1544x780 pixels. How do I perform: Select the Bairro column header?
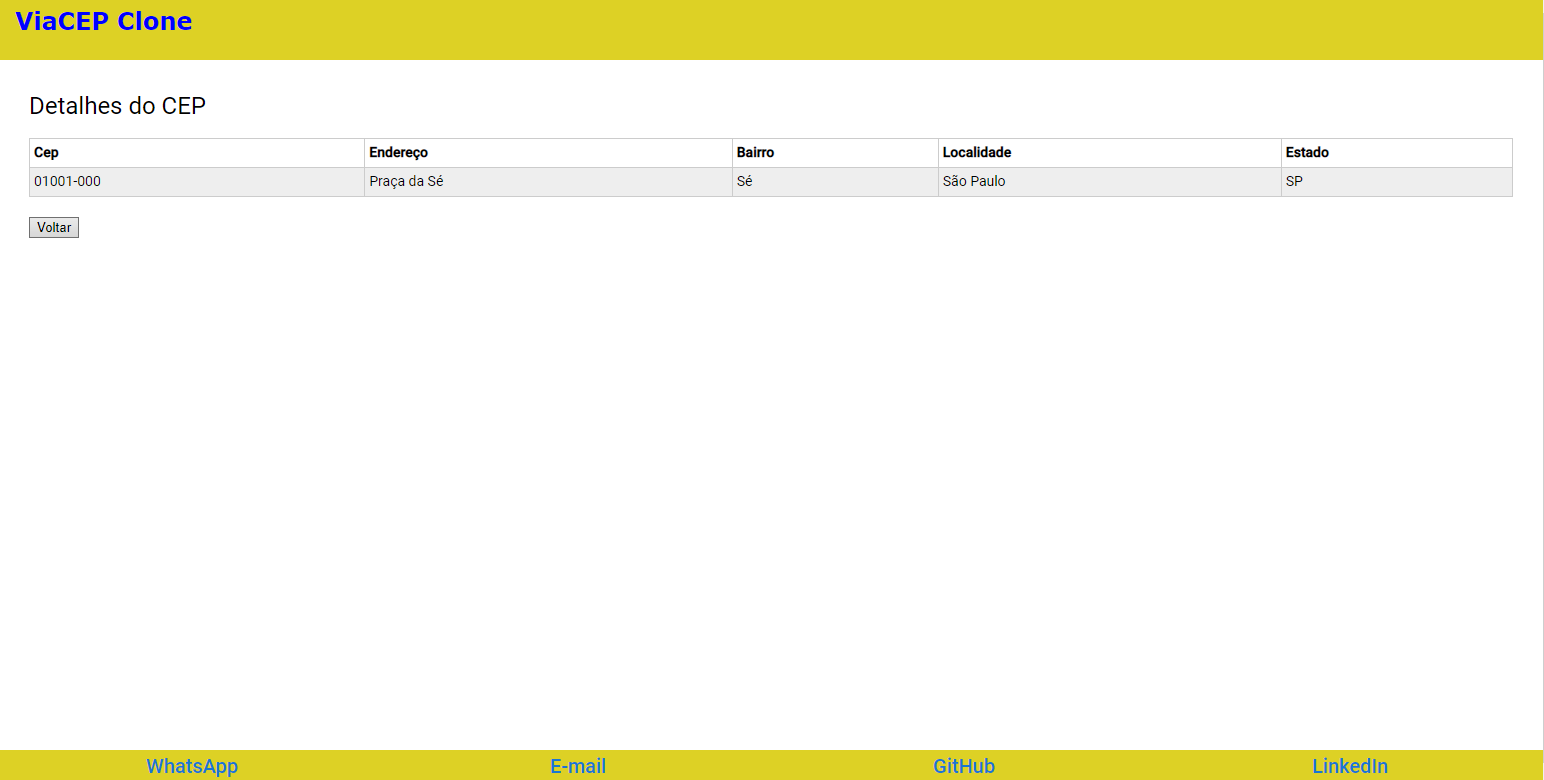[x=755, y=152]
